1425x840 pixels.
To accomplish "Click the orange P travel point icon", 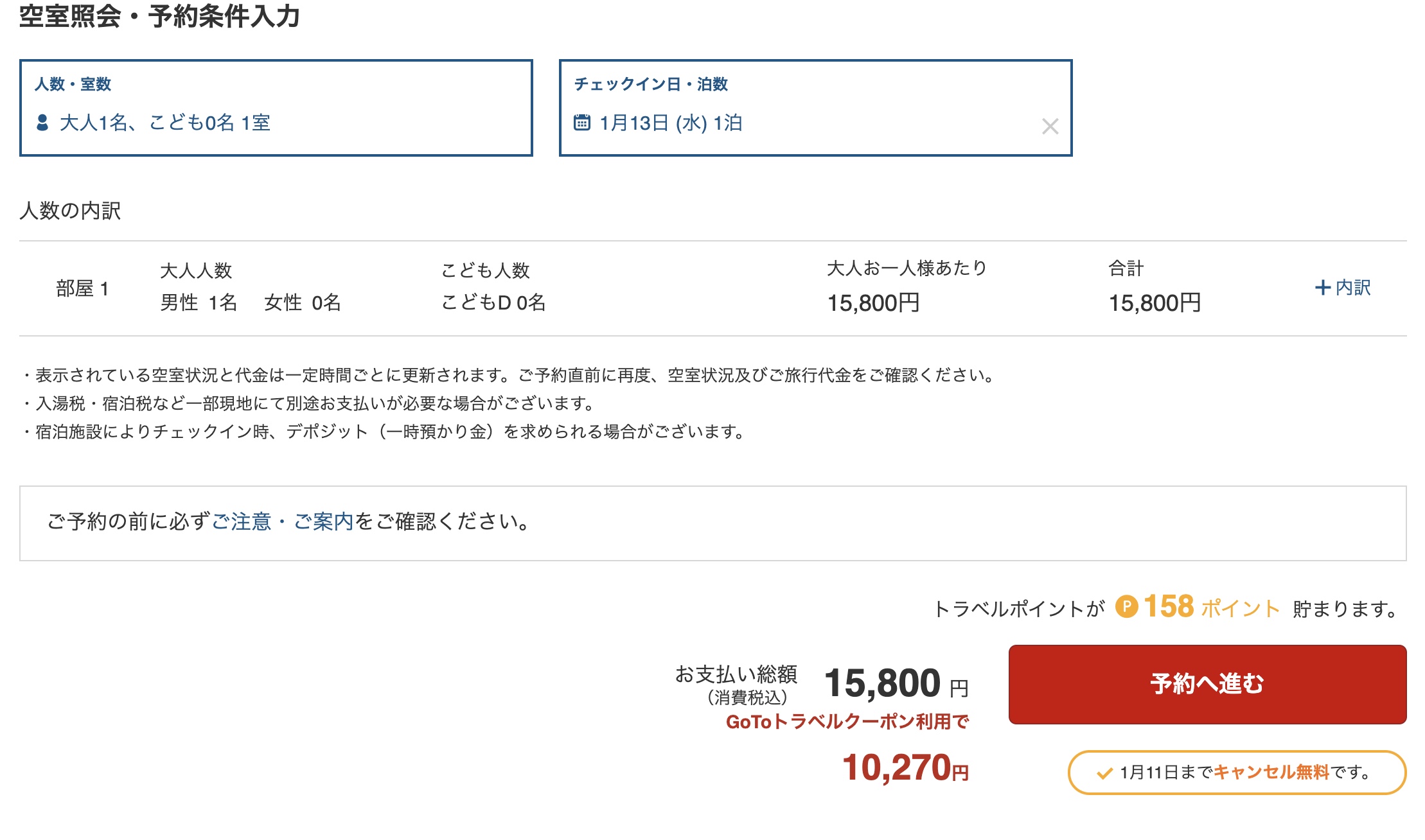I will 1126,607.
